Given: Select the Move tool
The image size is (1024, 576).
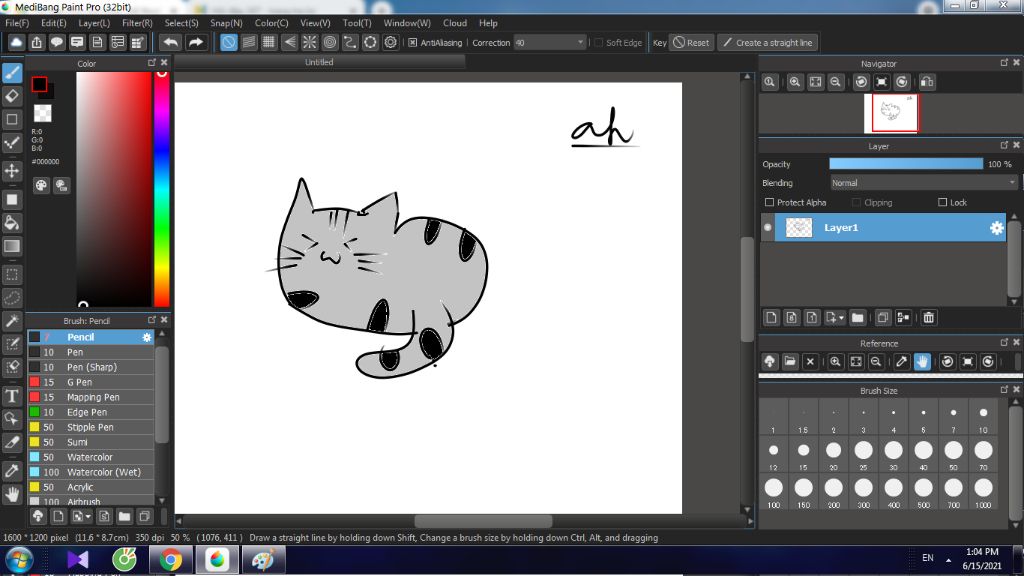Looking at the screenshot, I should coord(12,171).
